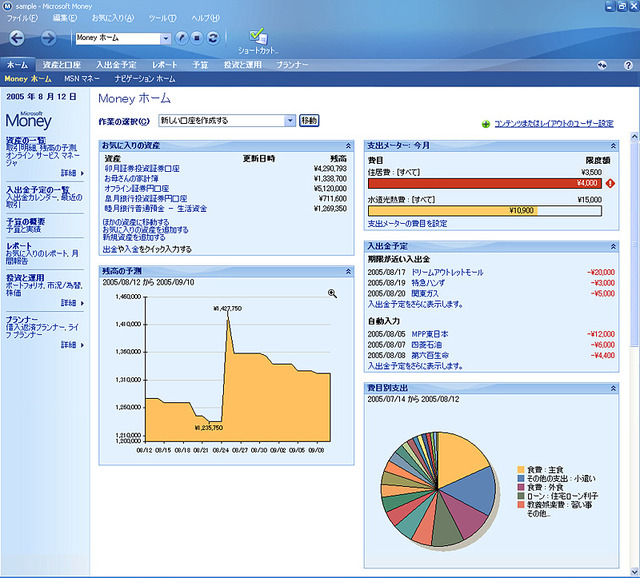
Task: Switch to the 投資と運用 tab
Action: pyautogui.click(x=242, y=65)
